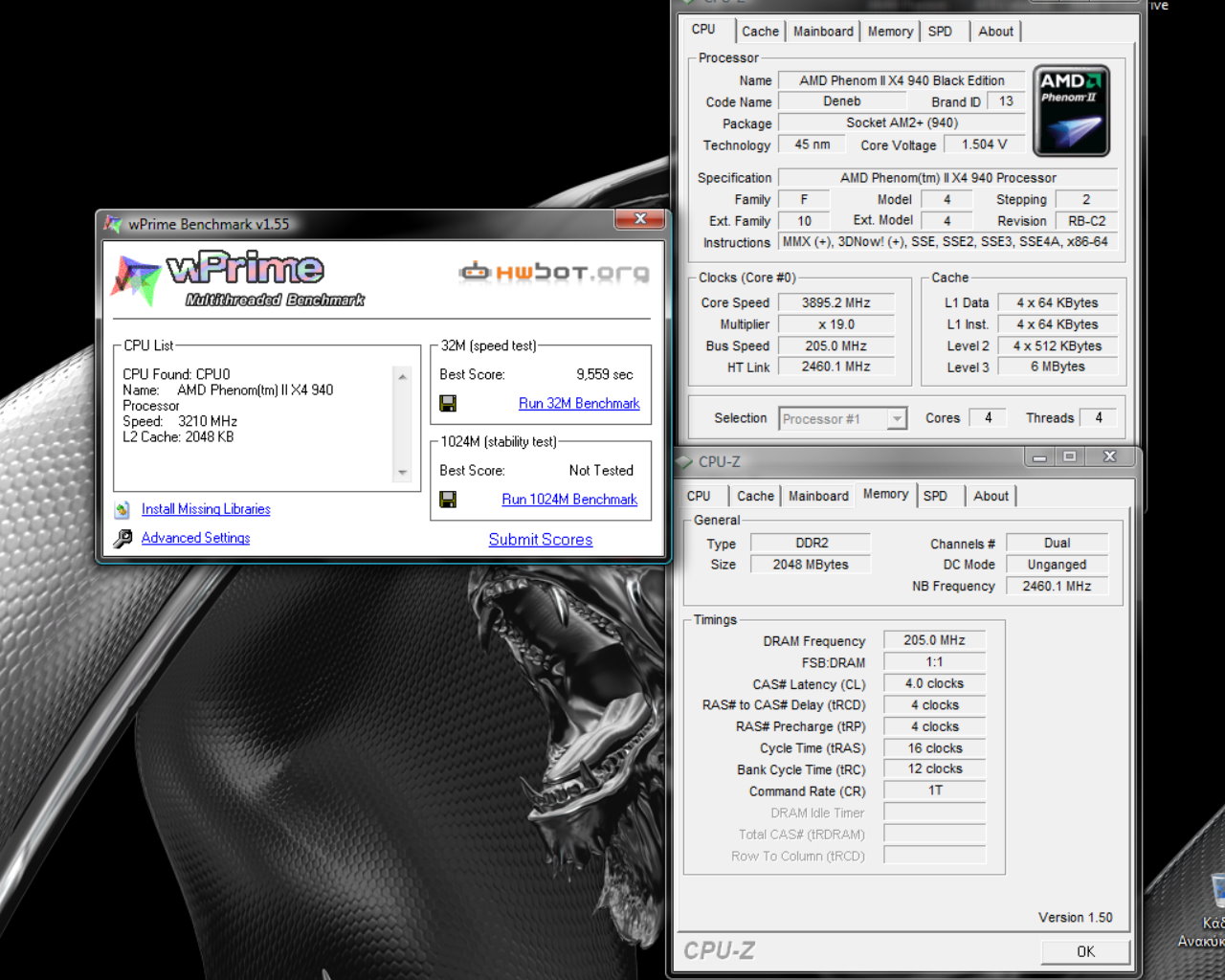Switch to Mainboard tab in lower CPU-Z window

(x=818, y=496)
